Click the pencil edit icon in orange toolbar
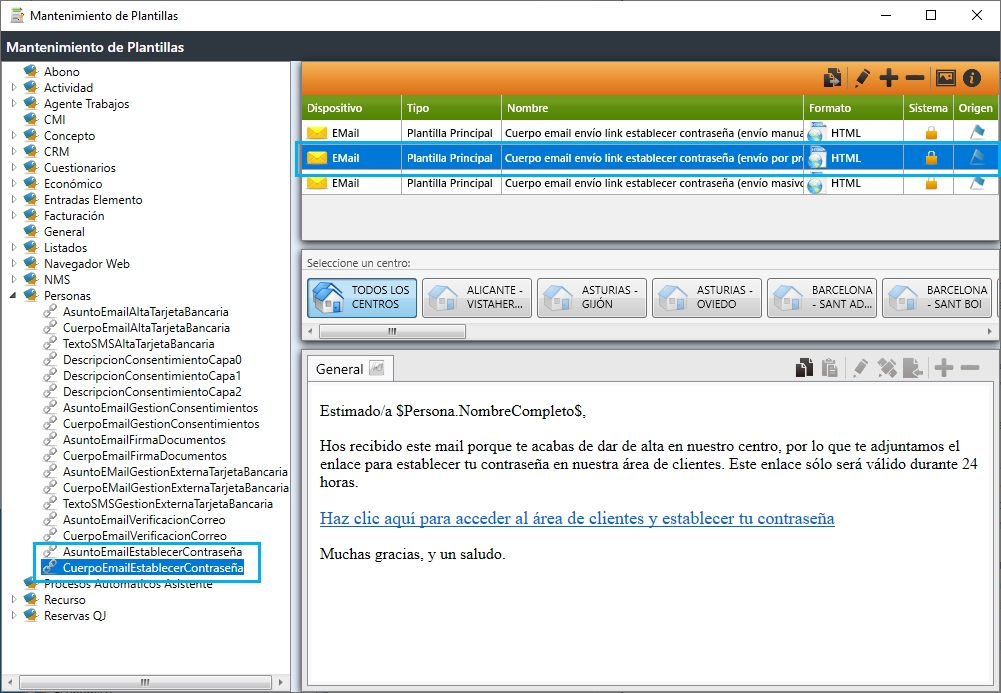1001x693 pixels. 862,78
